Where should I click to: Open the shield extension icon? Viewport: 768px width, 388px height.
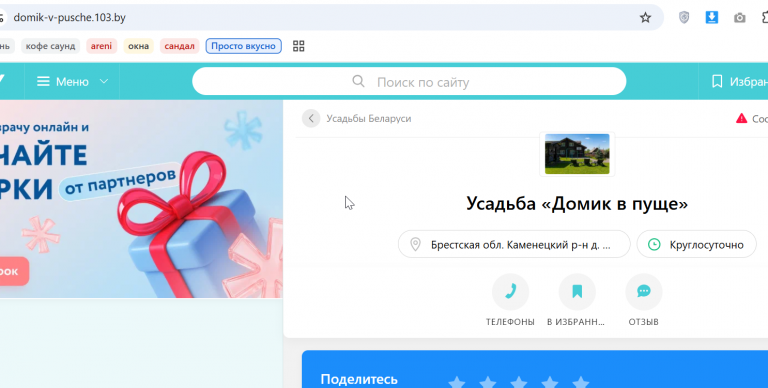click(684, 18)
